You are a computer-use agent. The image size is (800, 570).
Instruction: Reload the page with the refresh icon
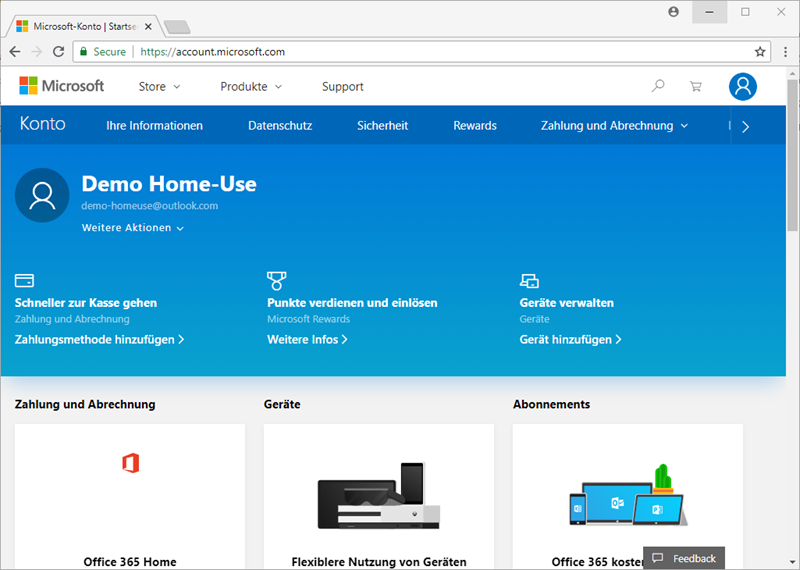(x=59, y=52)
